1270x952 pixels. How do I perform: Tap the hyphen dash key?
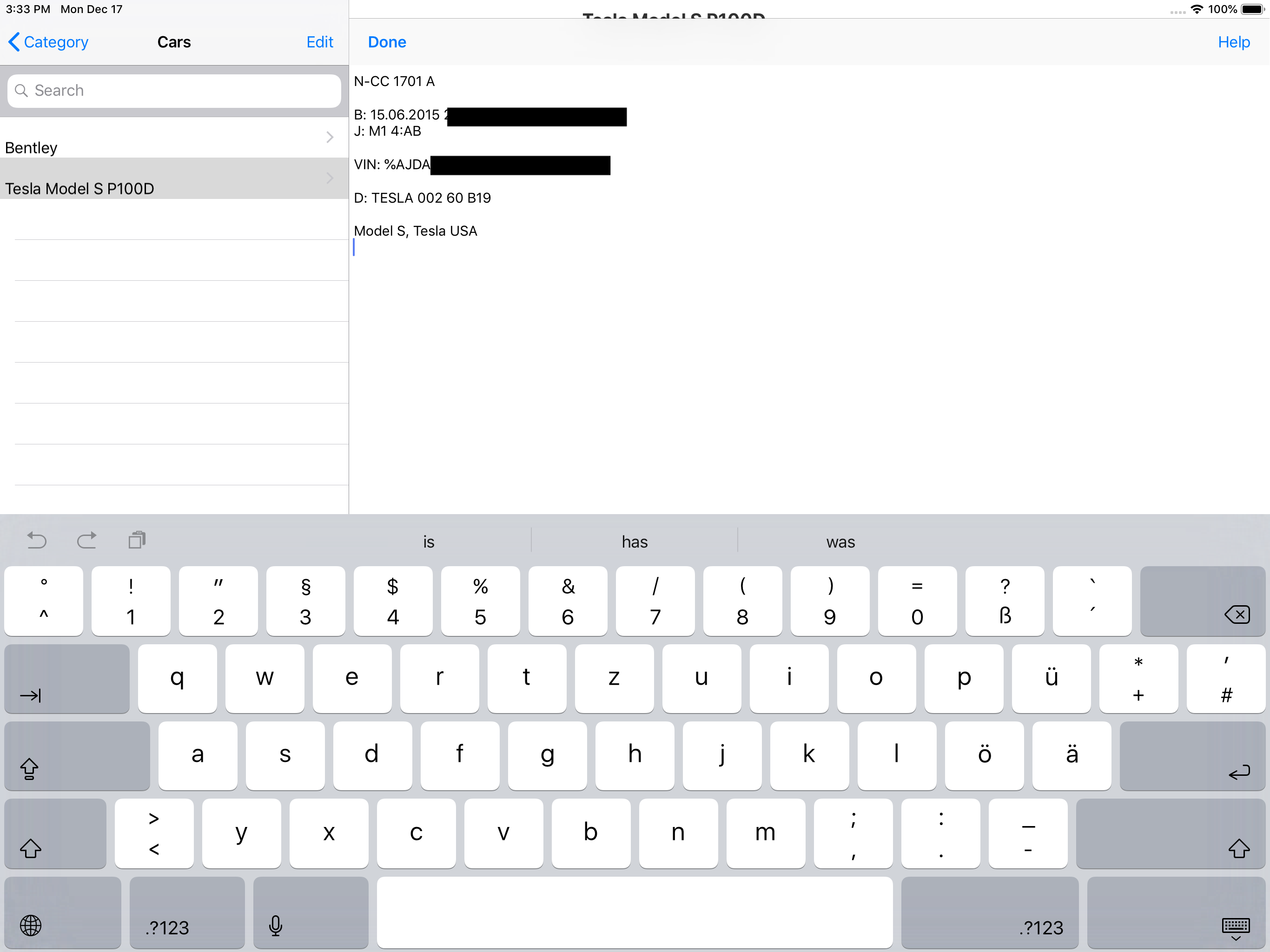click(x=1028, y=833)
